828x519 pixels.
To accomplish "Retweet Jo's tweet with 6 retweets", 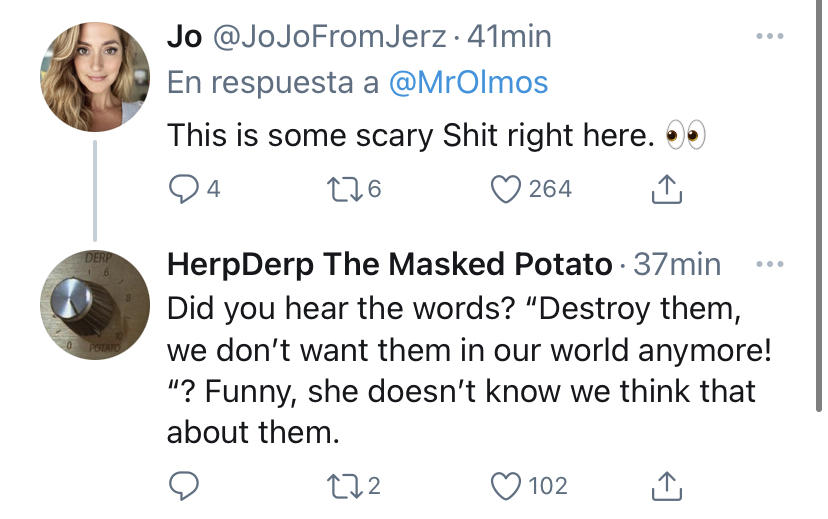I will 345,189.
